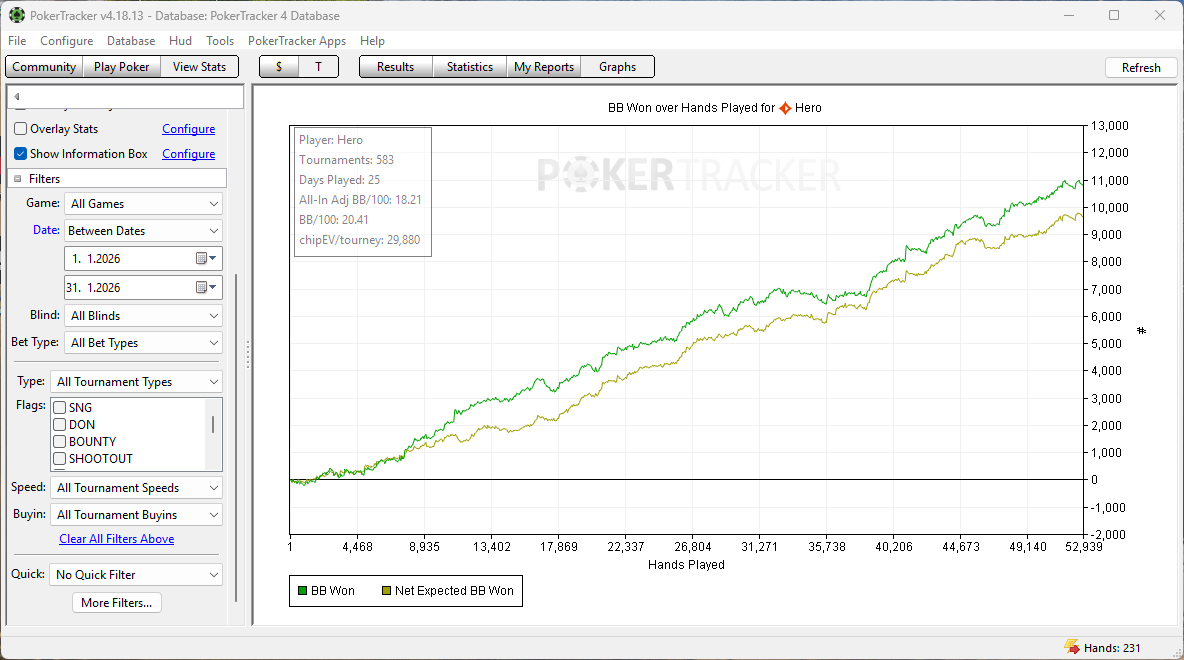Expand the Quick filter dropdown
This screenshot has height=660, width=1184.
136,575
